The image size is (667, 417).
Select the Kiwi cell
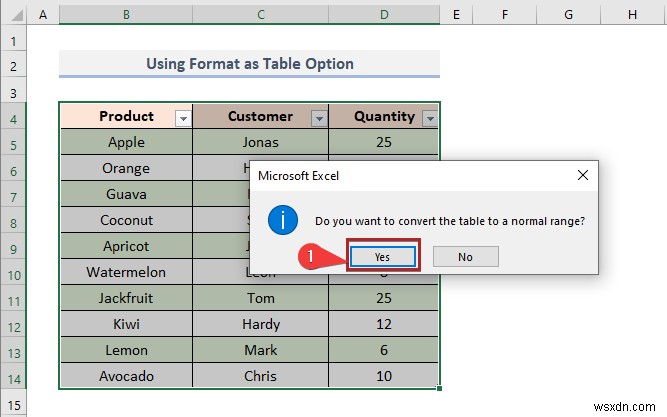126,324
